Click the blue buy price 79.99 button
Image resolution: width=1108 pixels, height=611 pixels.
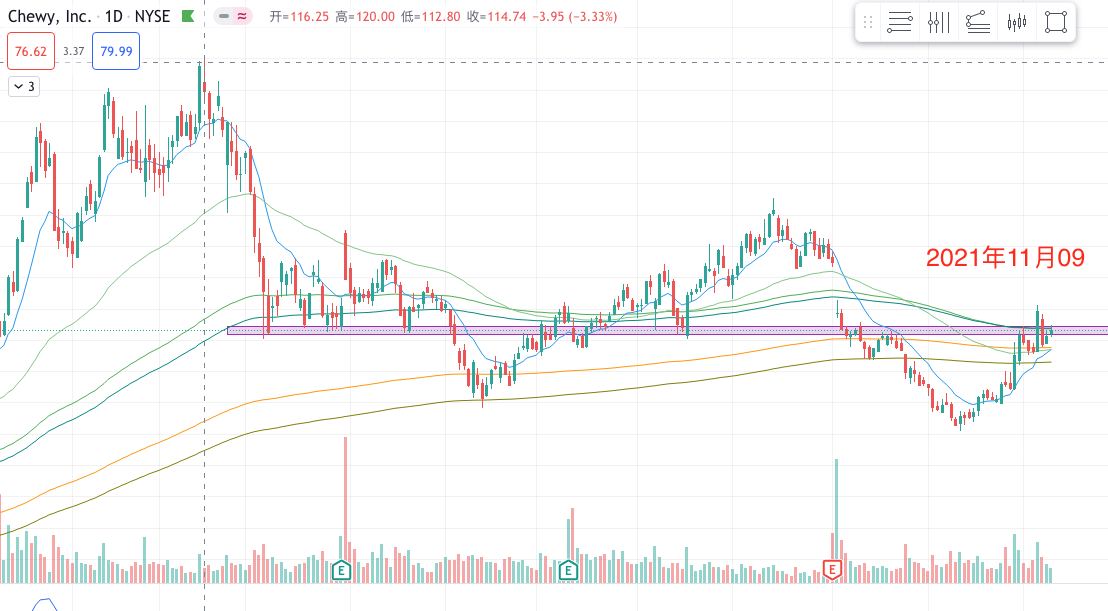(x=115, y=51)
